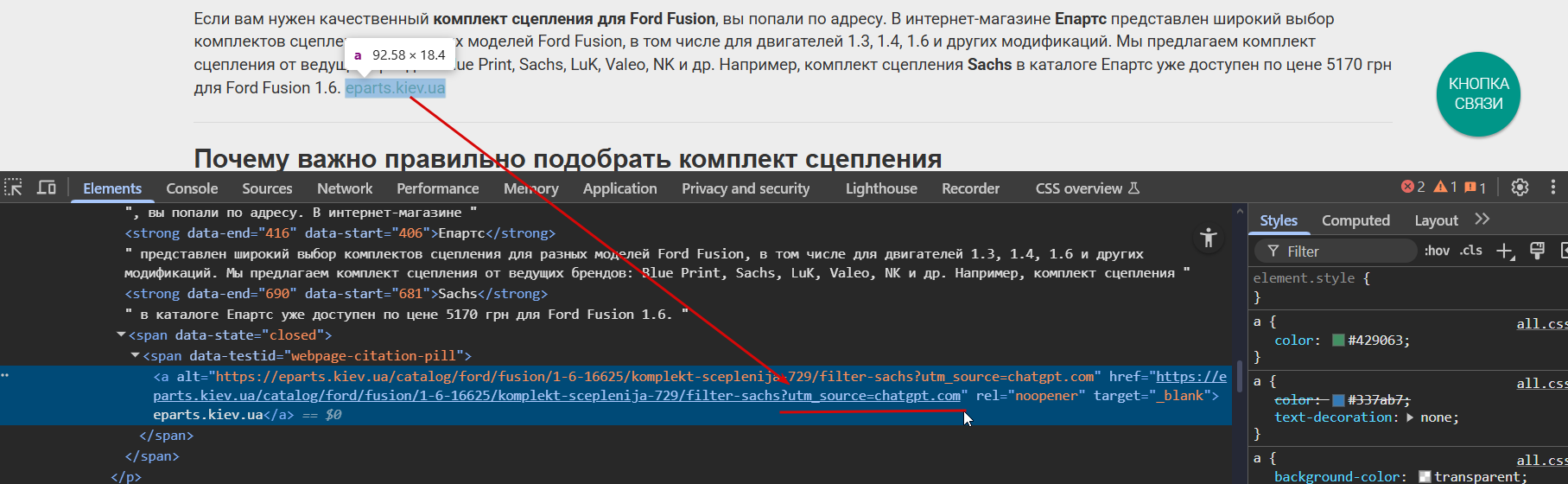Screen dimensions: 1568x484
Task: Open the Network tab
Action: click(345, 188)
